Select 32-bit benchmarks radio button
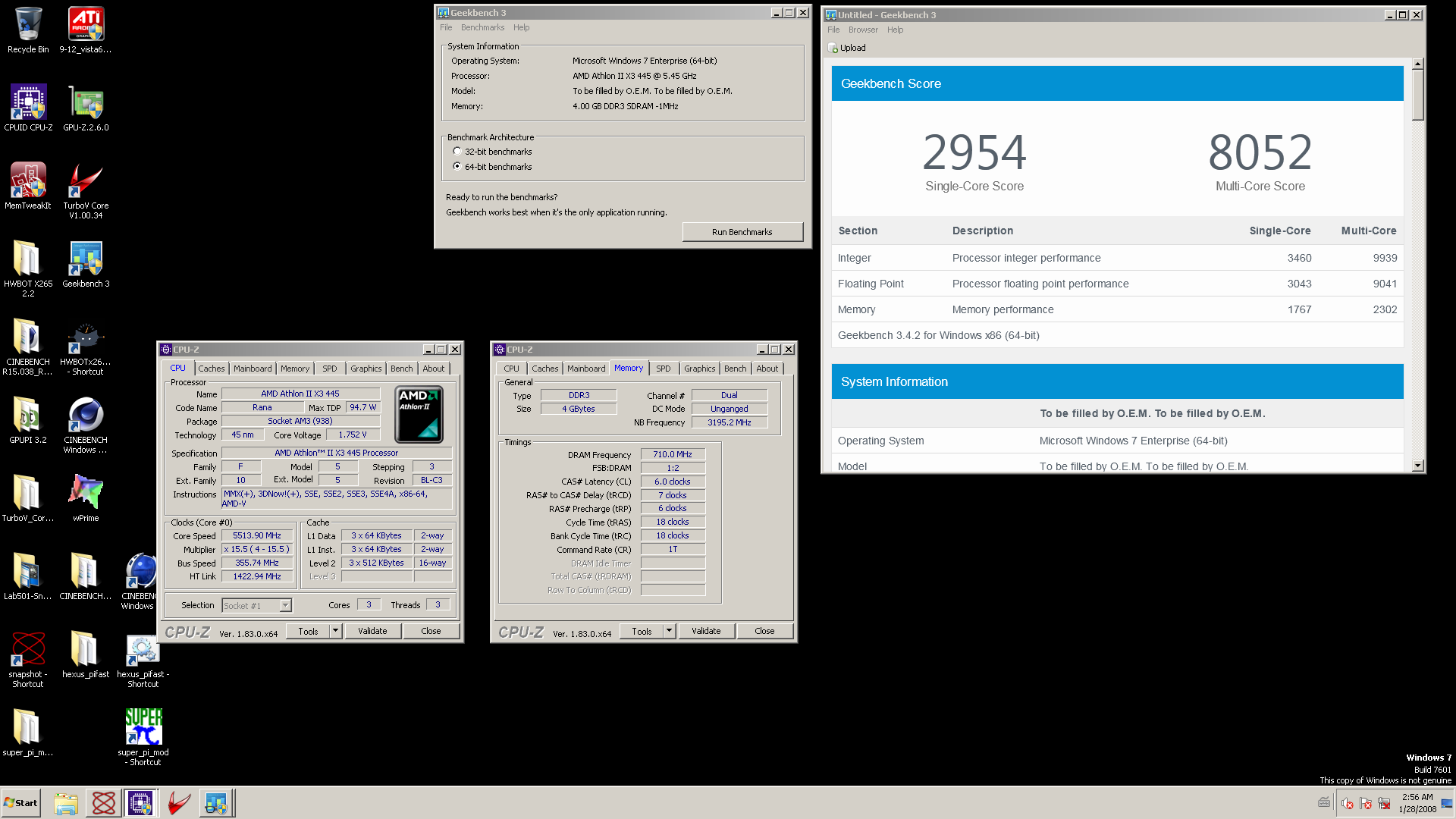The image size is (1456, 819). click(x=457, y=151)
